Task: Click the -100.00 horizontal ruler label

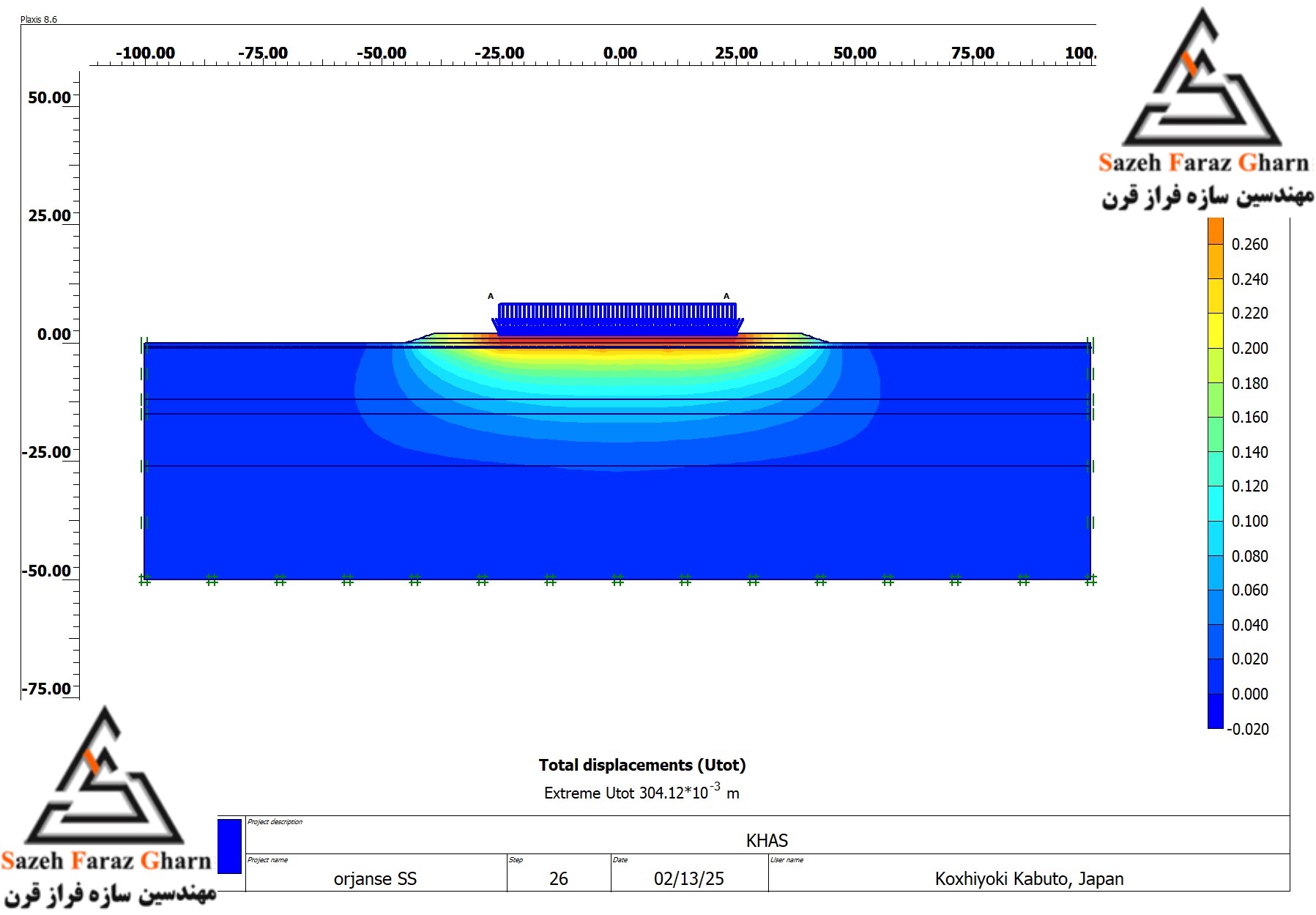Action: [145, 53]
